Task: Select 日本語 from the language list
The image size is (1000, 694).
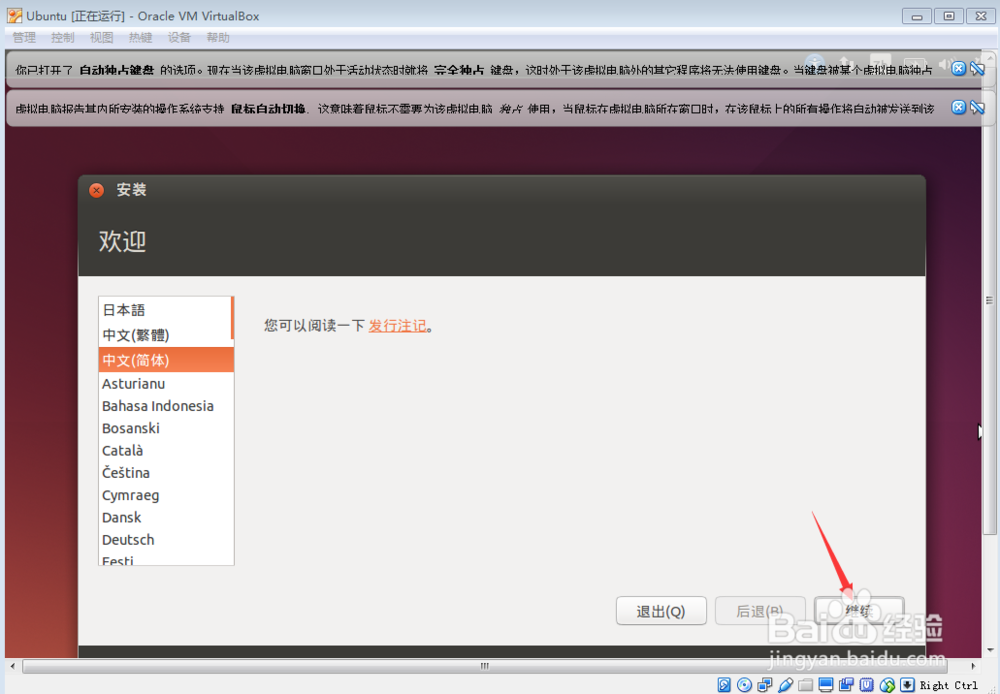Action: pyautogui.click(x=125, y=310)
